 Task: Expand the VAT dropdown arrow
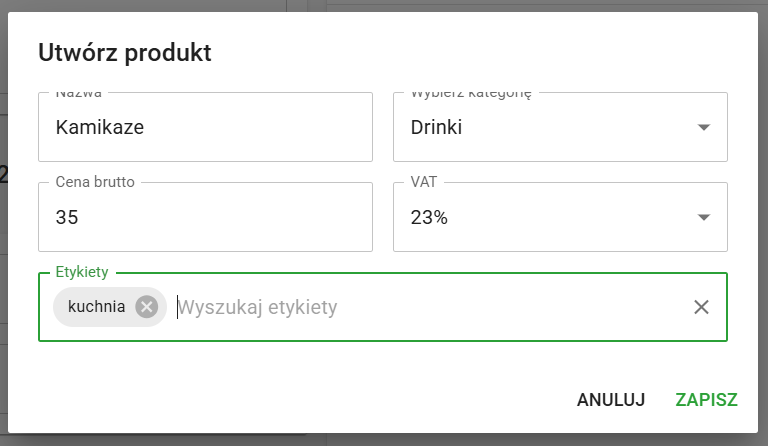click(x=703, y=217)
